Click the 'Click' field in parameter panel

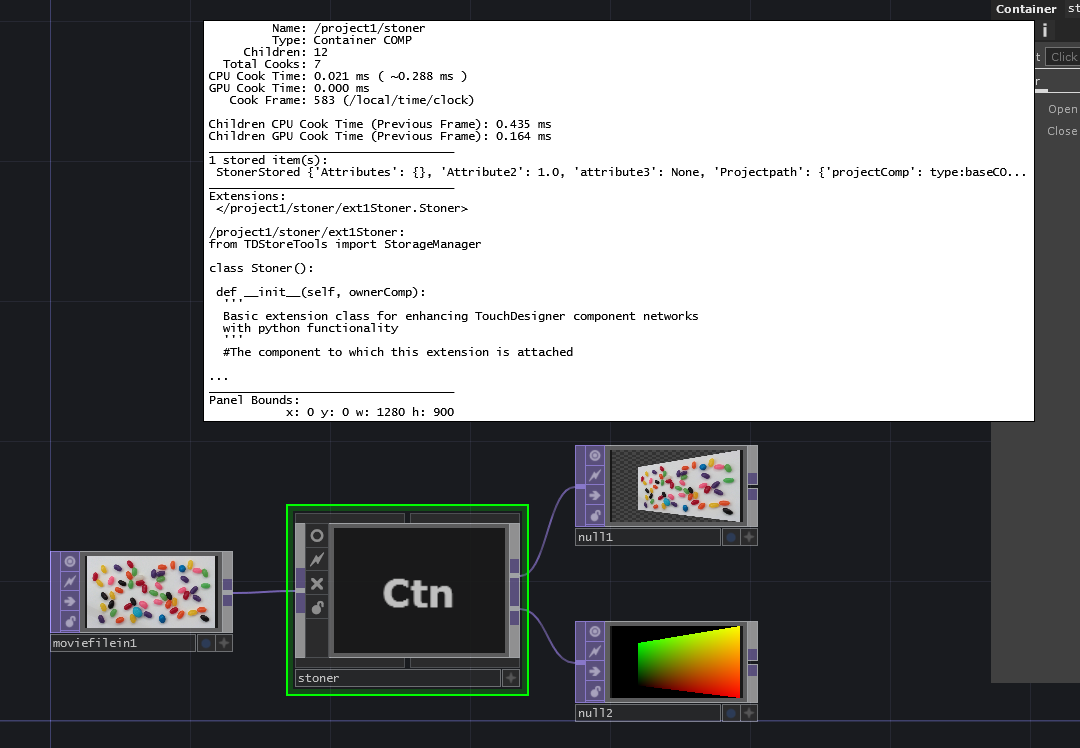[x=1062, y=57]
